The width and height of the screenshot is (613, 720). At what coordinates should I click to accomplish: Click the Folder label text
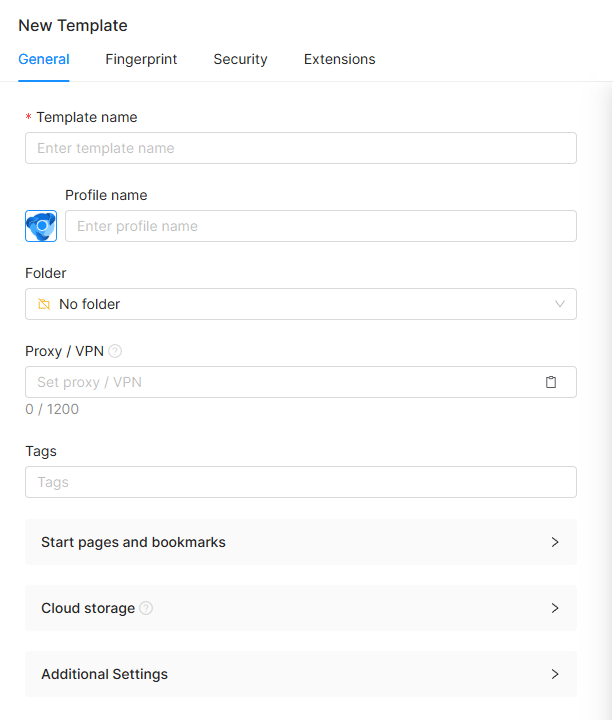pos(45,273)
